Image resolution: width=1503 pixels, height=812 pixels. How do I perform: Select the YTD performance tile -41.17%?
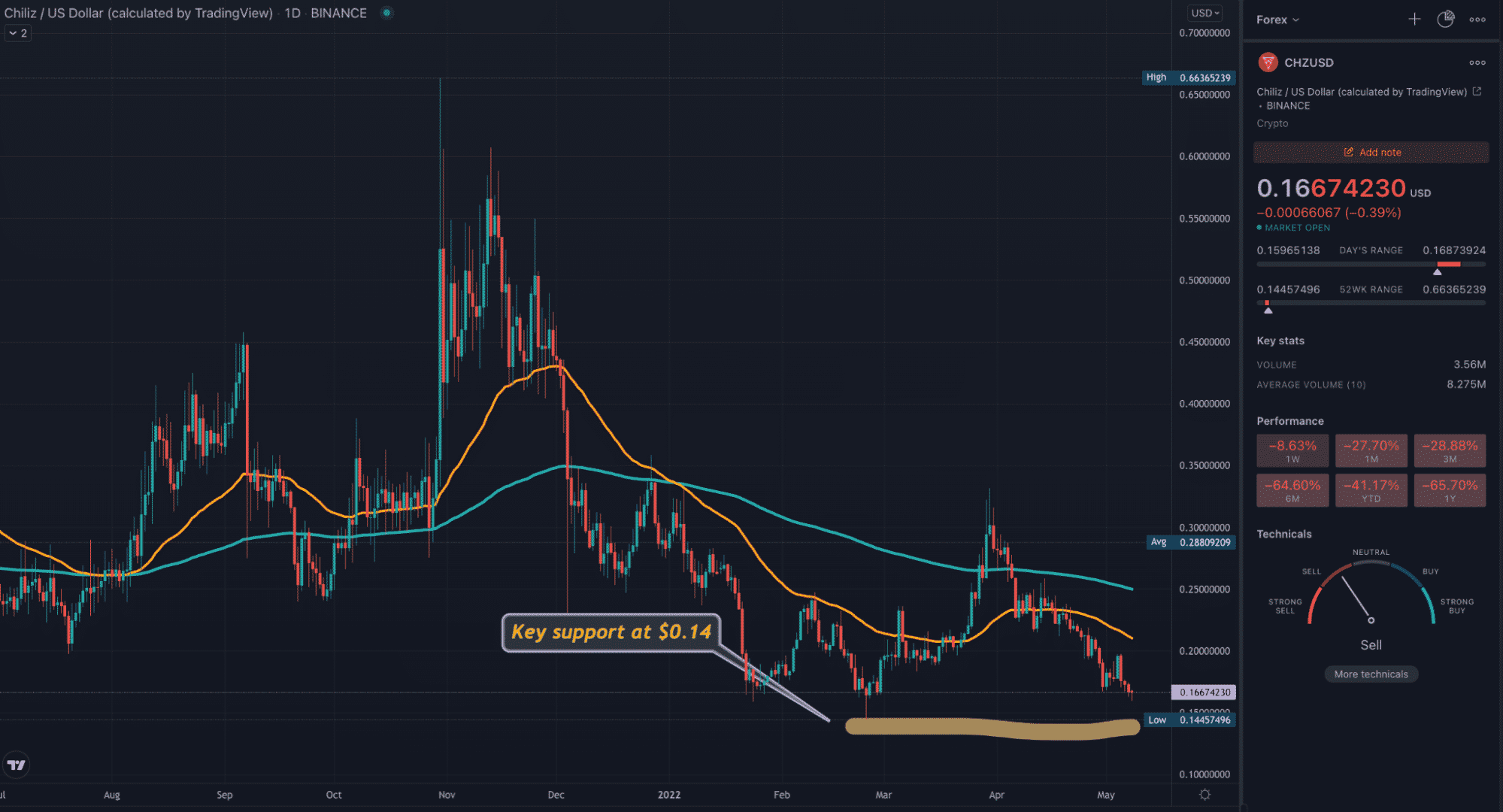pyautogui.click(x=1371, y=490)
